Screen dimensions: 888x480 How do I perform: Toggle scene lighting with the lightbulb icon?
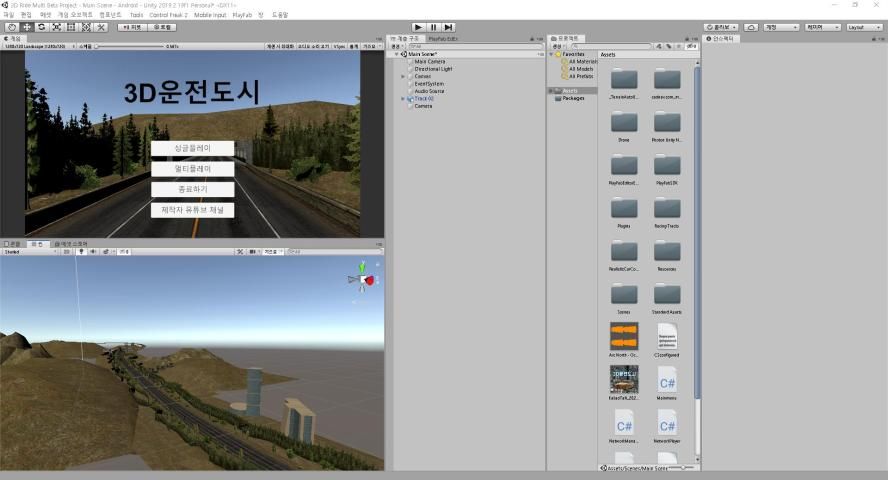pos(81,252)
